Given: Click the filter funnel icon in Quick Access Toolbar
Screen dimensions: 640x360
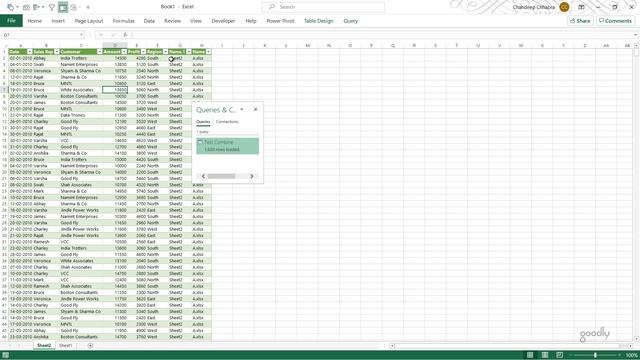Looking at the screenshot, I should click(52, 7).
